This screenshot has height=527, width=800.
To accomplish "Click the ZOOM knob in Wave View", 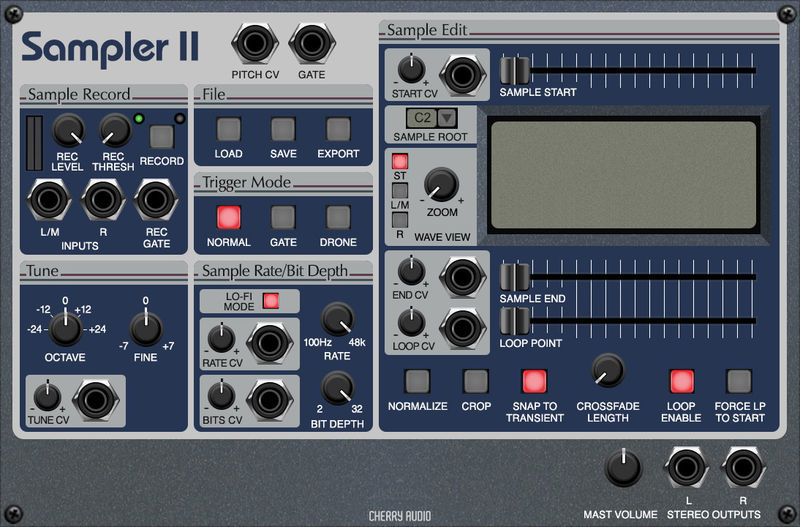I will coord(441,183).
